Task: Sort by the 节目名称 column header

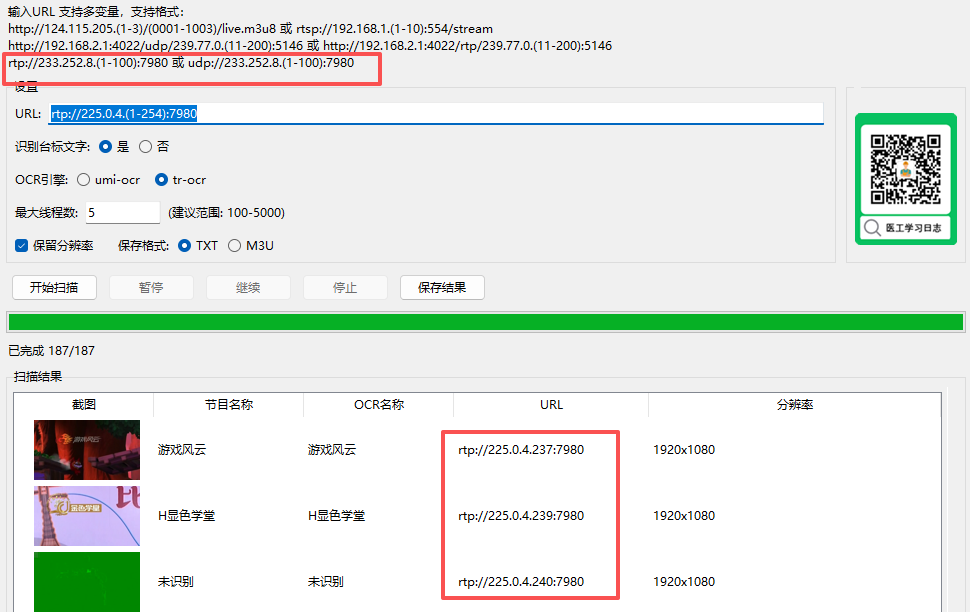Action: tap(228, 405)
